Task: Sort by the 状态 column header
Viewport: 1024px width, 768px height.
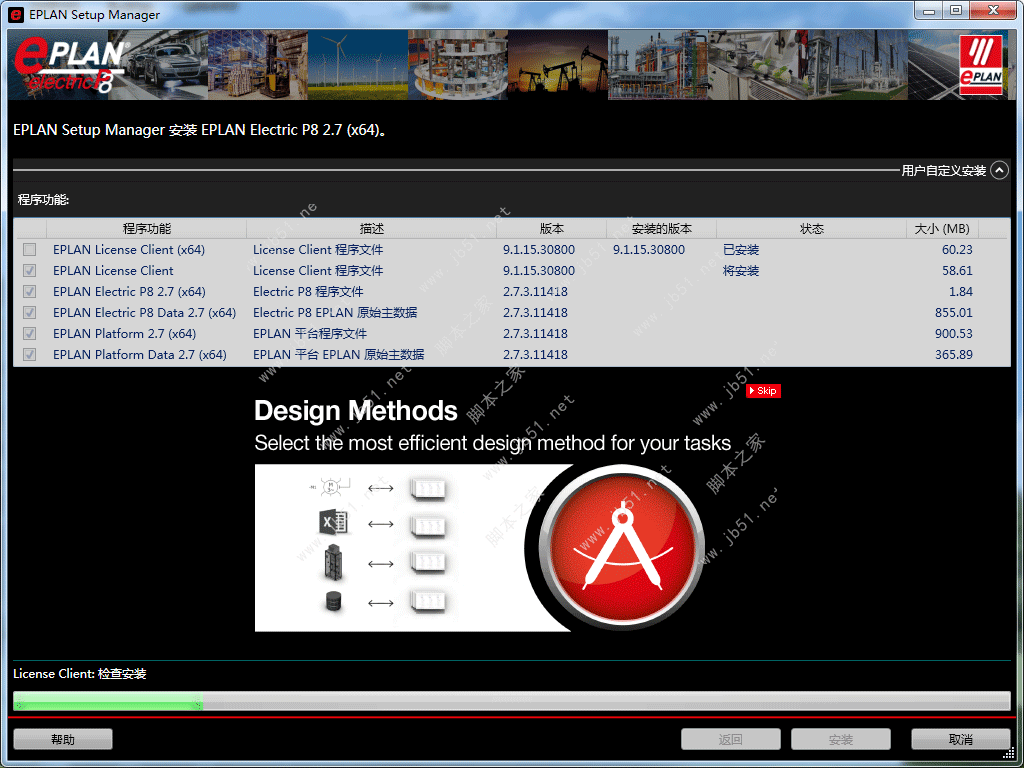Action: [x=812, y=229]
